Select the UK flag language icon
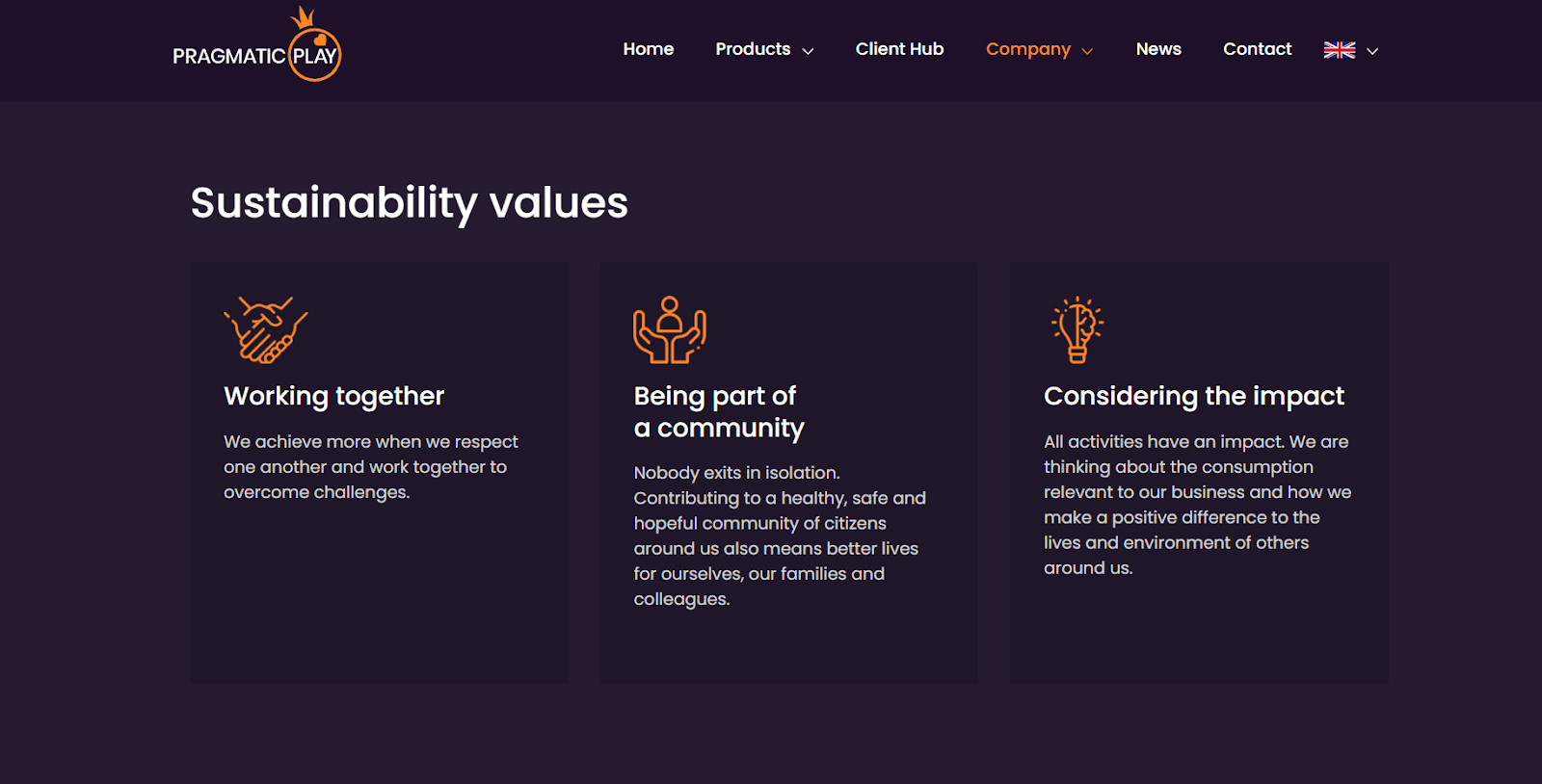This screenshot has width=1542, height=784. [x=1339, y=50]
